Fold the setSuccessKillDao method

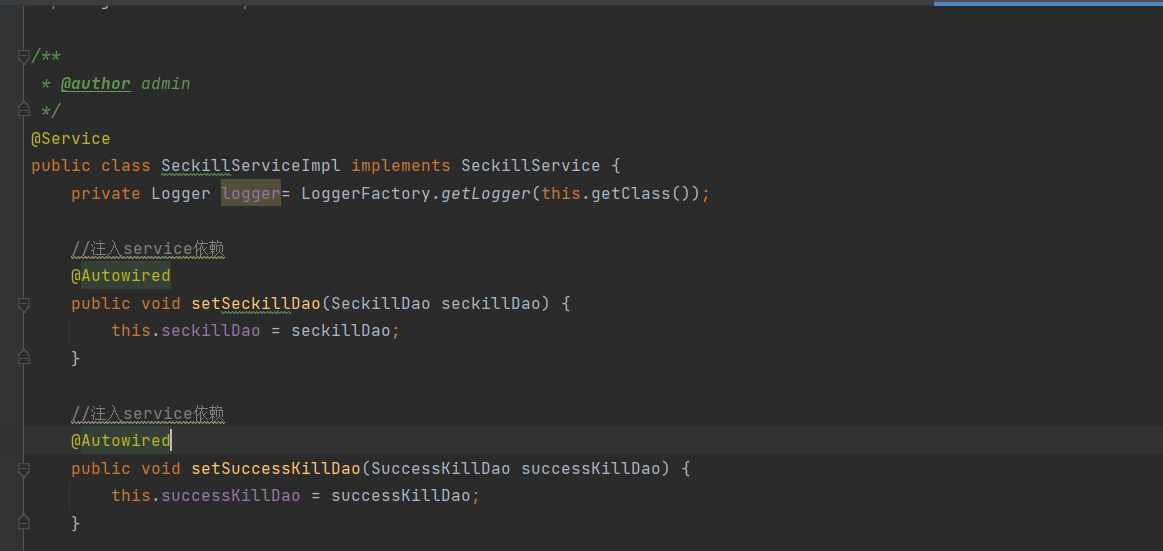tap(24, 468)
